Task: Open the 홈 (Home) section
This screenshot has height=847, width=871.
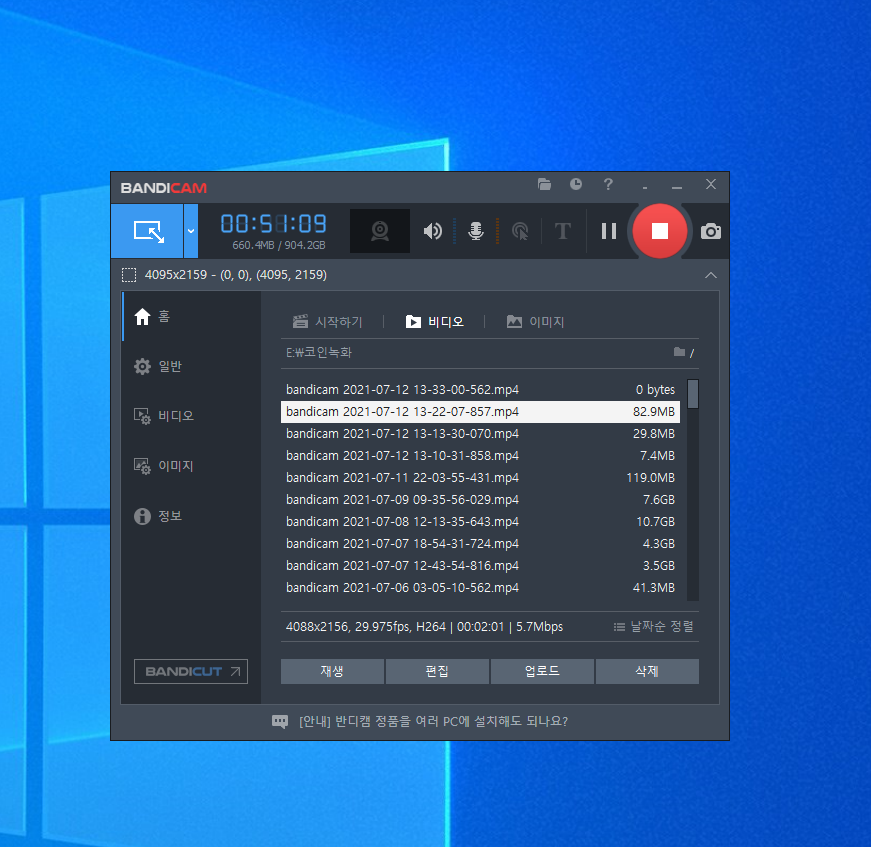Action: [192, 316]
